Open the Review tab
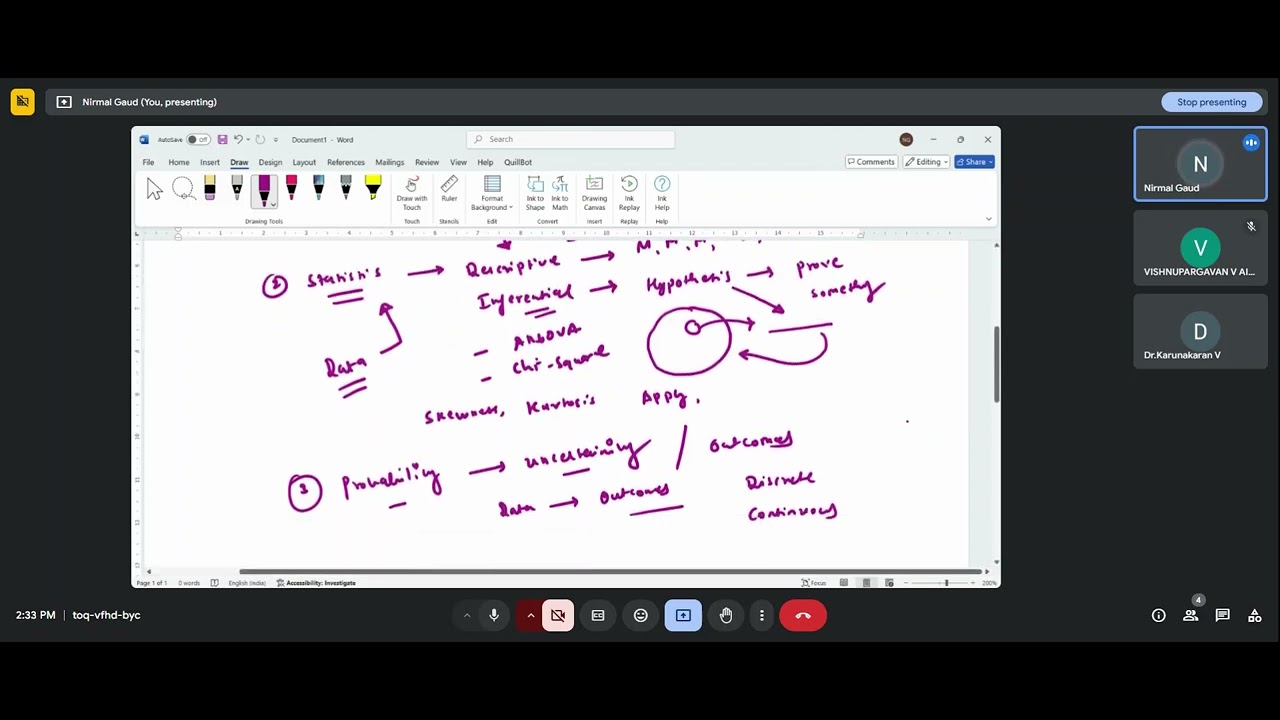Viewport: 1280px width, 720px height. 427,162
